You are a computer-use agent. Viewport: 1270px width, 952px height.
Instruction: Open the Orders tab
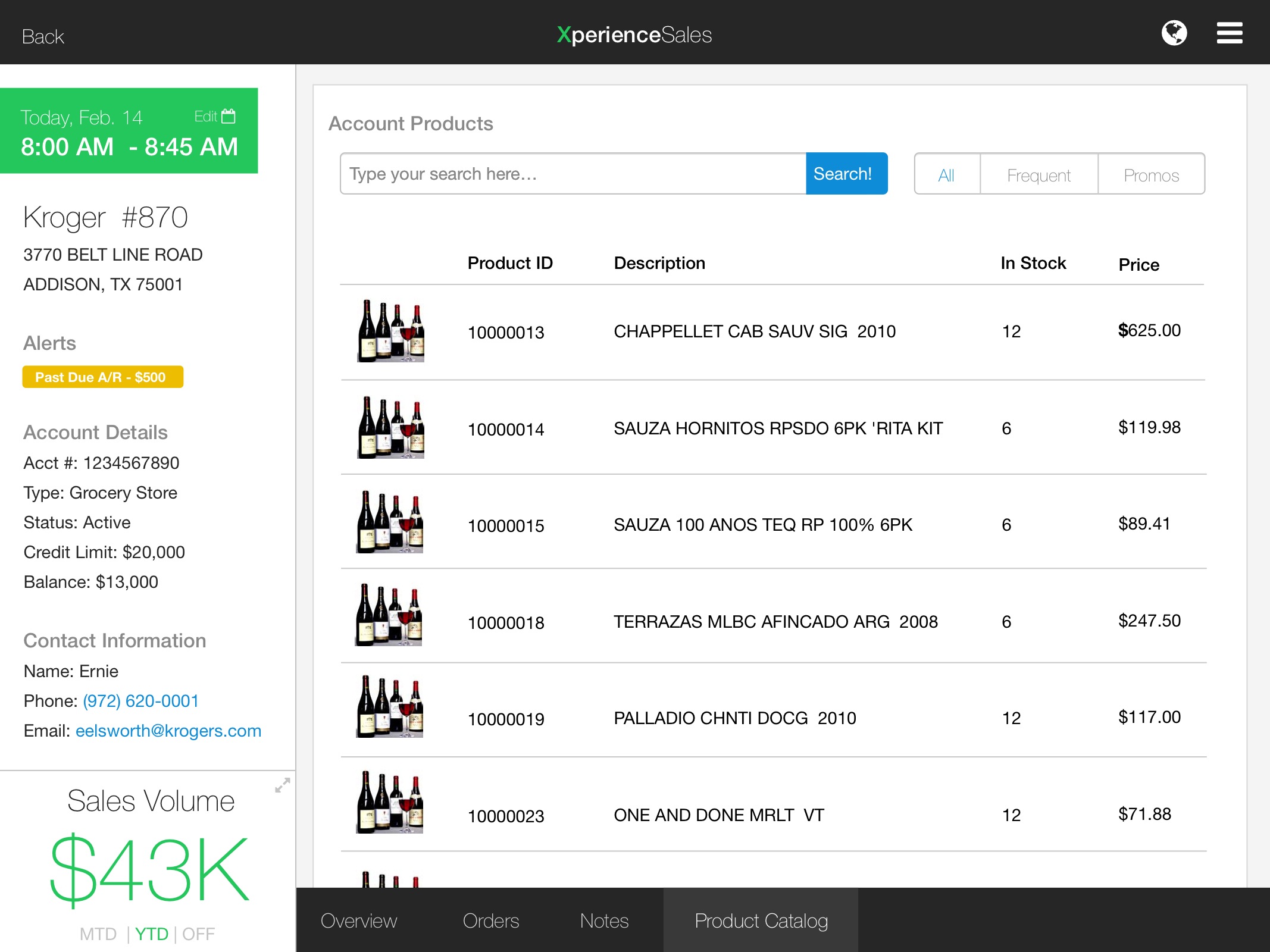coord(491,920)
